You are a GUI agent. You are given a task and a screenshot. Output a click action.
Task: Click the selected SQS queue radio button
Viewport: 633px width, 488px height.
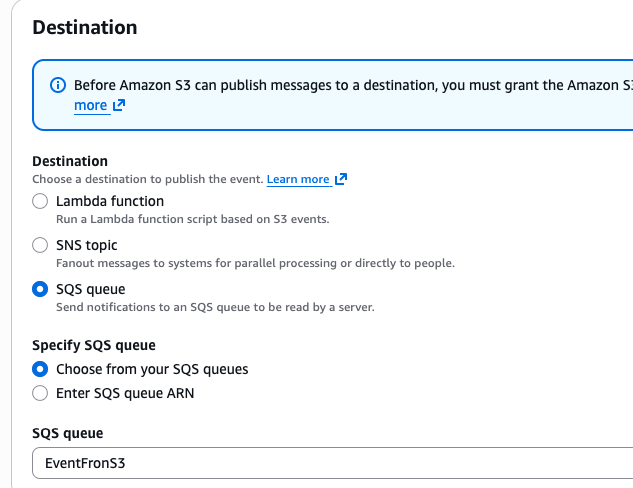[40, 289]
